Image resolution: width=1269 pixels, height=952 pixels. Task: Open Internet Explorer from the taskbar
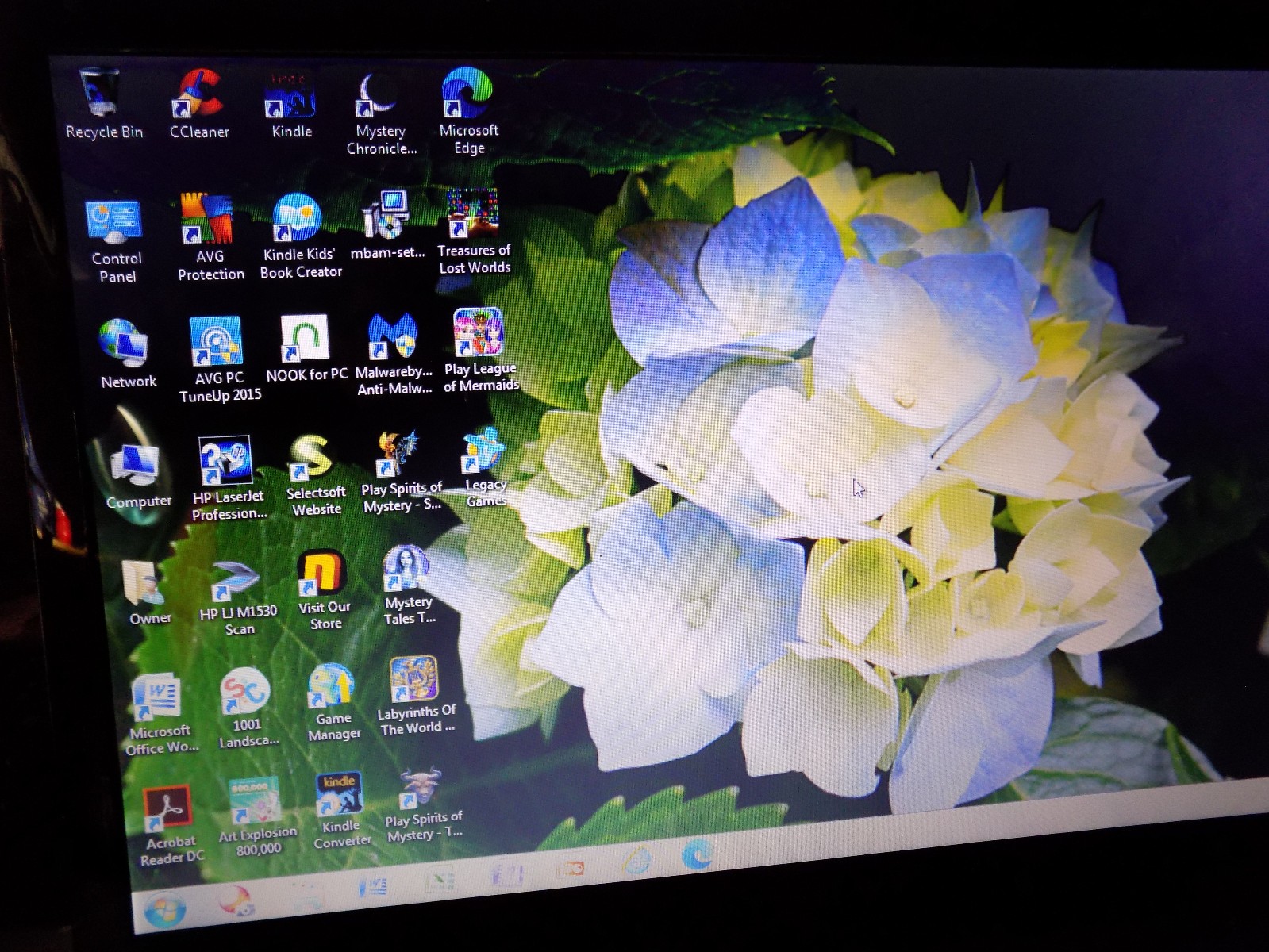637,862
